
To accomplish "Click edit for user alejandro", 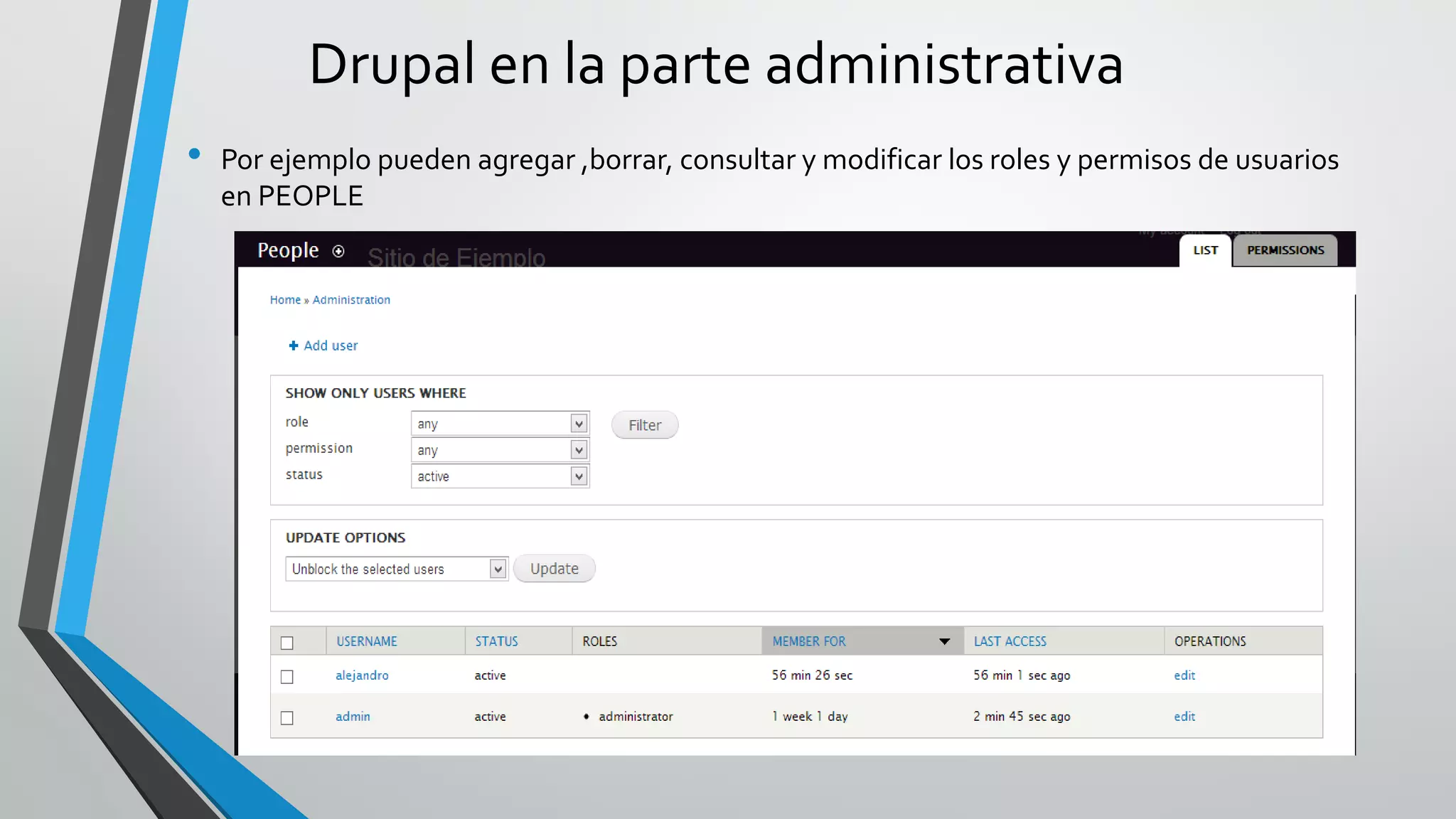I will point(1184,675).
